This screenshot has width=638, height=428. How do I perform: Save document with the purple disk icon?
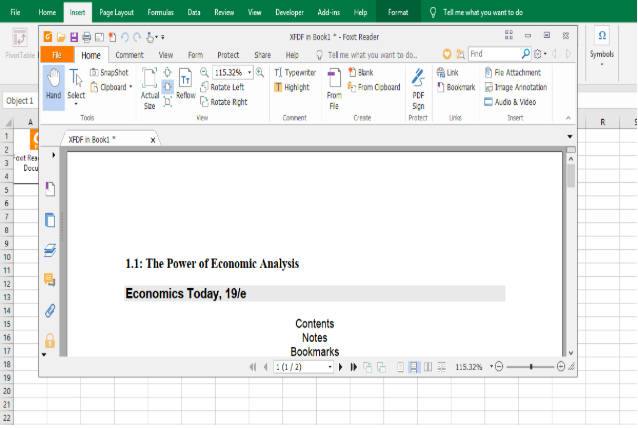point(74,37)
